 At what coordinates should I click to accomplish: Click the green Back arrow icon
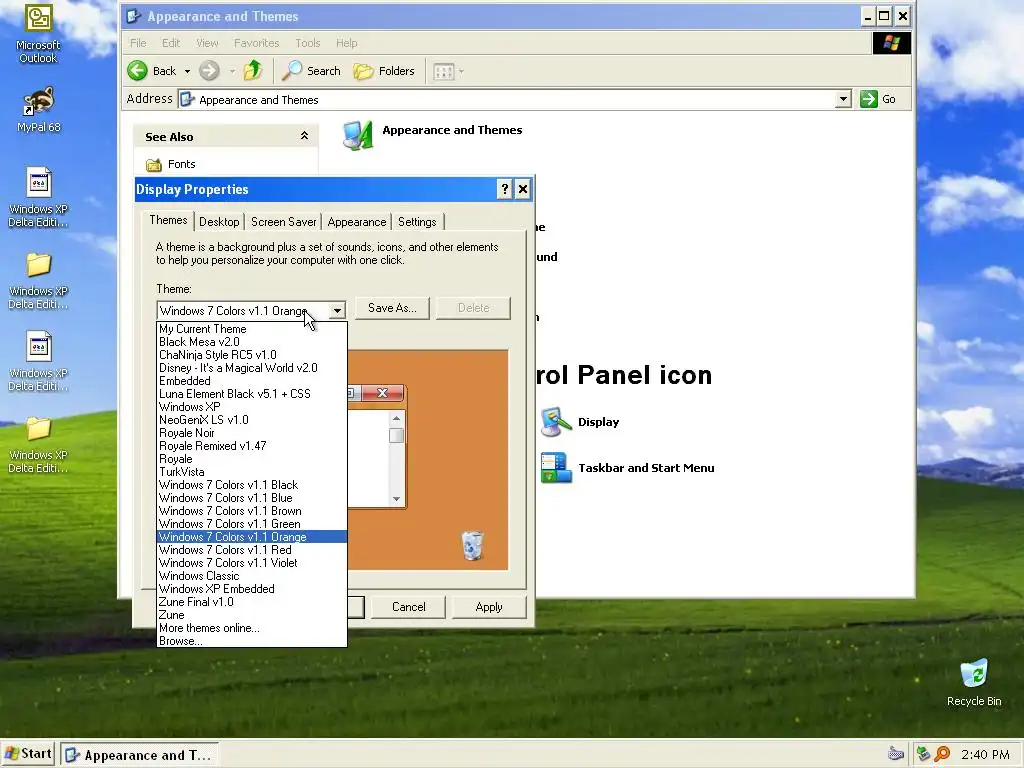coord(137,71)
